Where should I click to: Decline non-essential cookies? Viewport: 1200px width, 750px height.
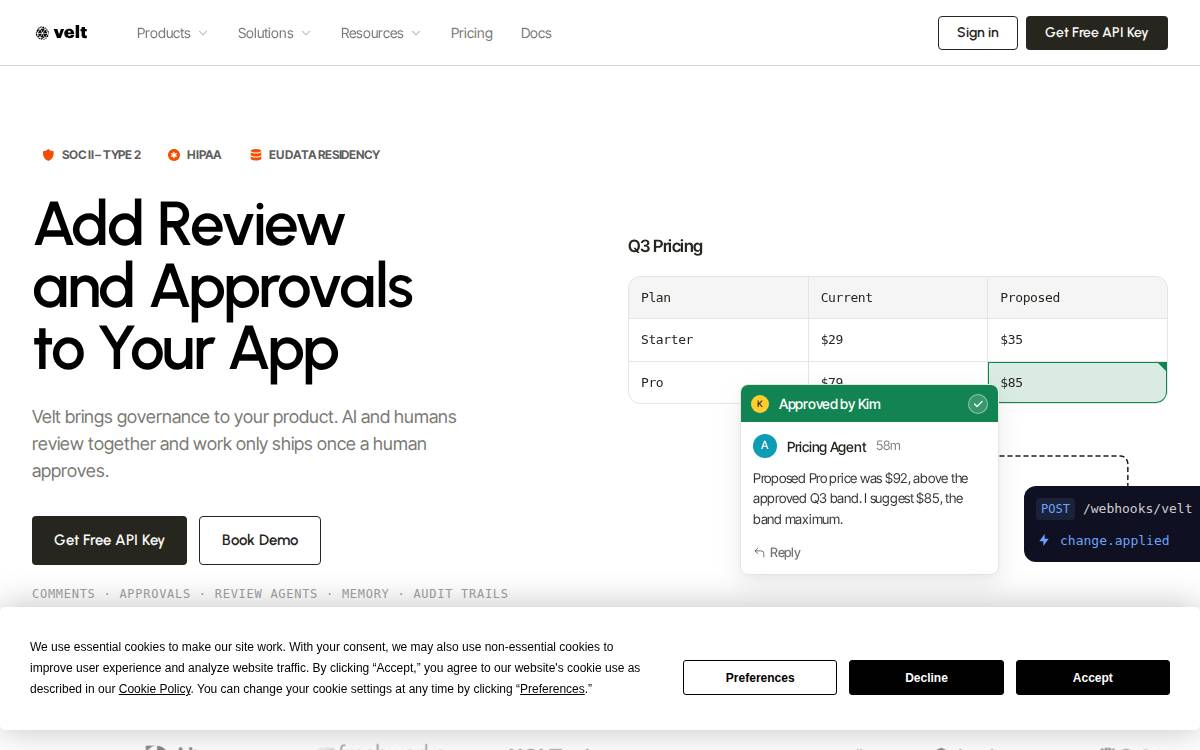point(926,677)
